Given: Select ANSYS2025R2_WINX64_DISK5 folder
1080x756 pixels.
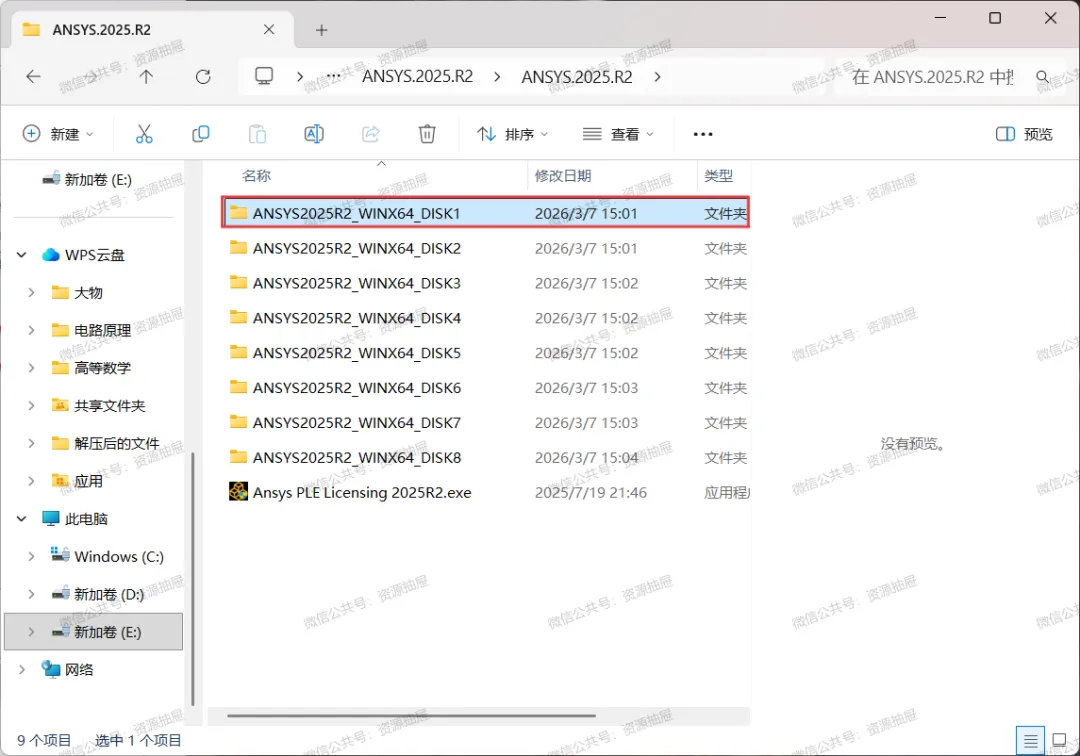Looking at the screenshot, I should point(486,353).
